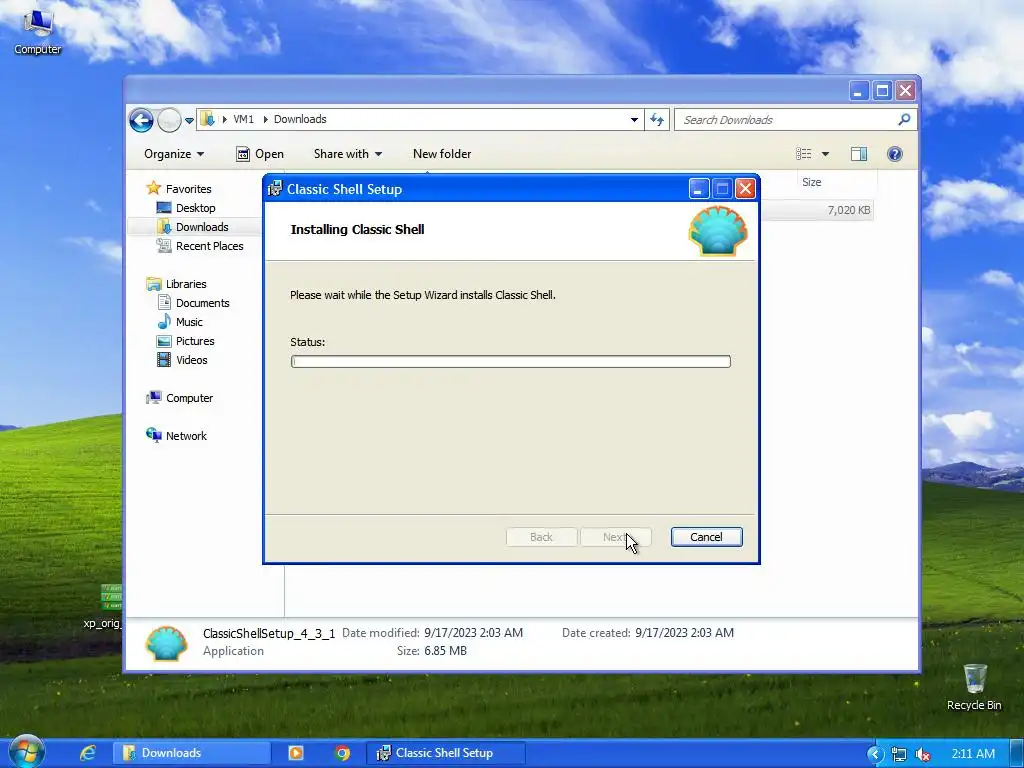Screen dimensions: 1024x768
Task: Click the Date modified value in details pane
Action: click(473, 633)
